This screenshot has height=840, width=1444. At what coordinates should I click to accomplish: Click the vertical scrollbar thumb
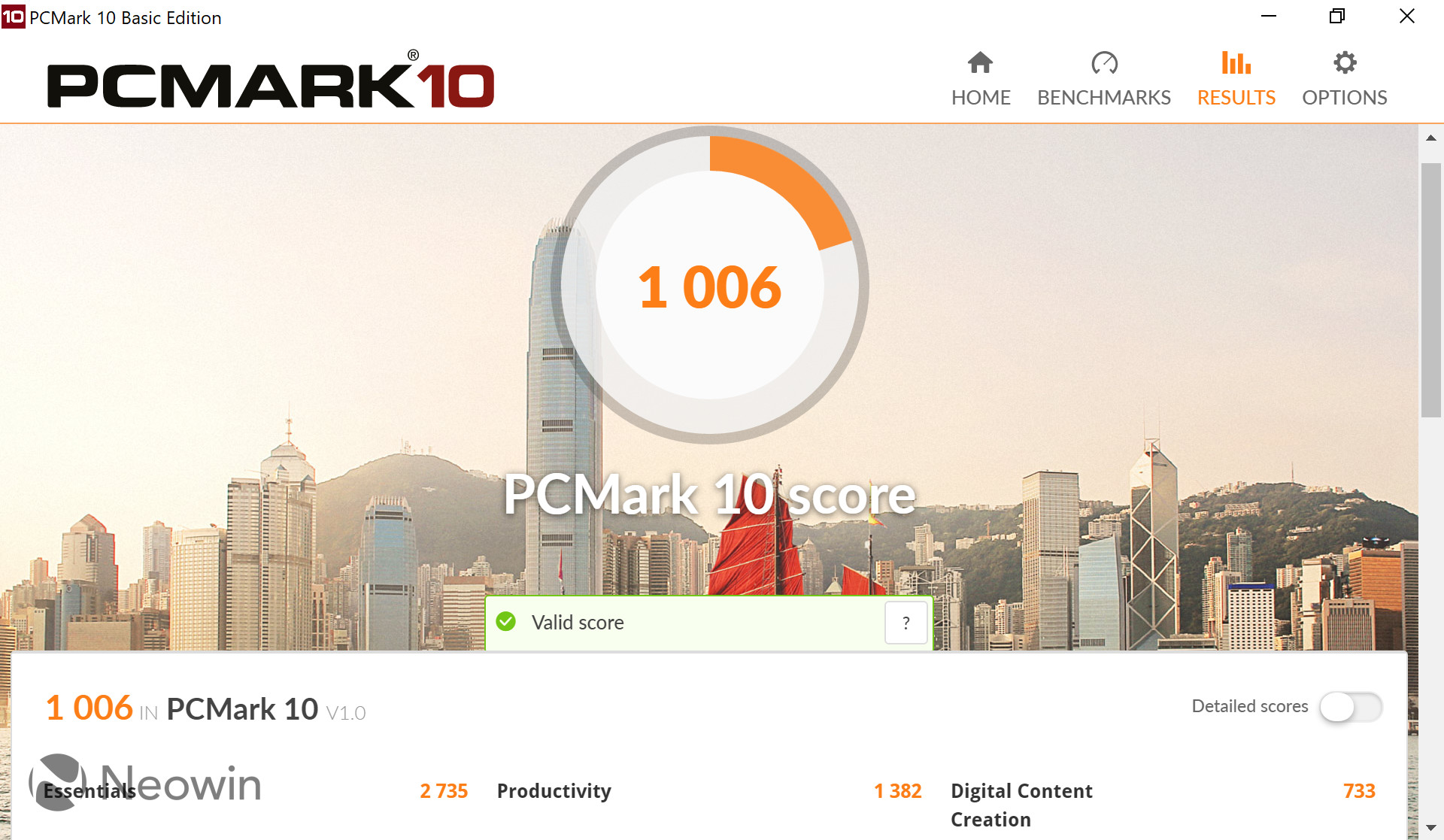click(x=1430, y=290)
